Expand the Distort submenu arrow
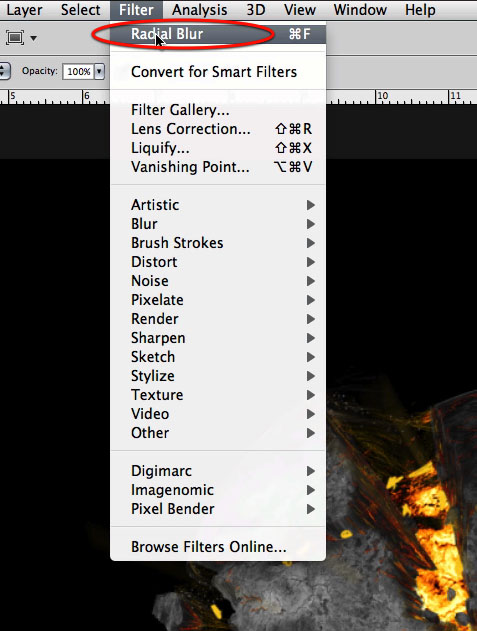Screen dimensions: 477x631 tap(310, 262)
